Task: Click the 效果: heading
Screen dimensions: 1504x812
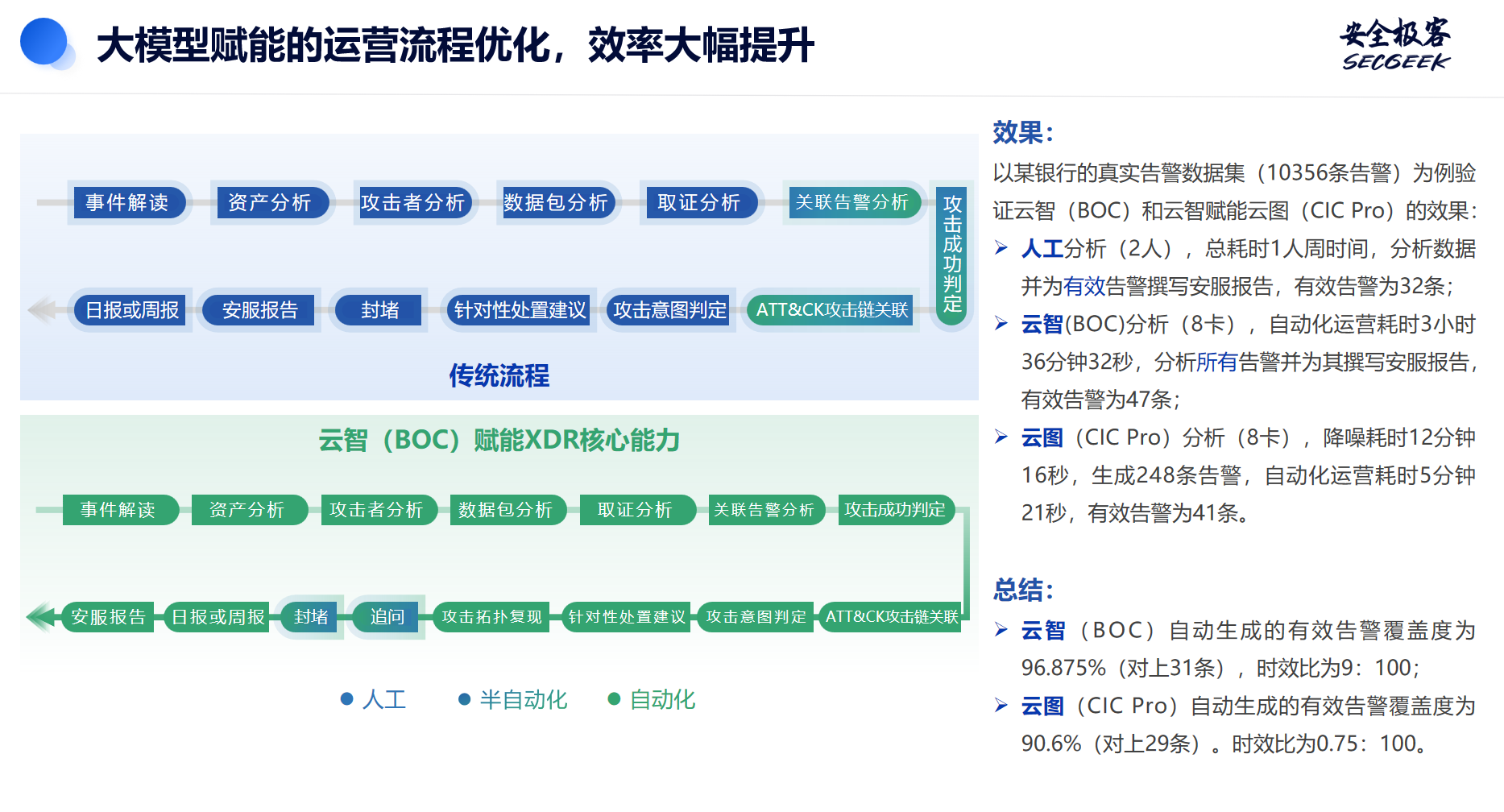Action: [1022, 132]
